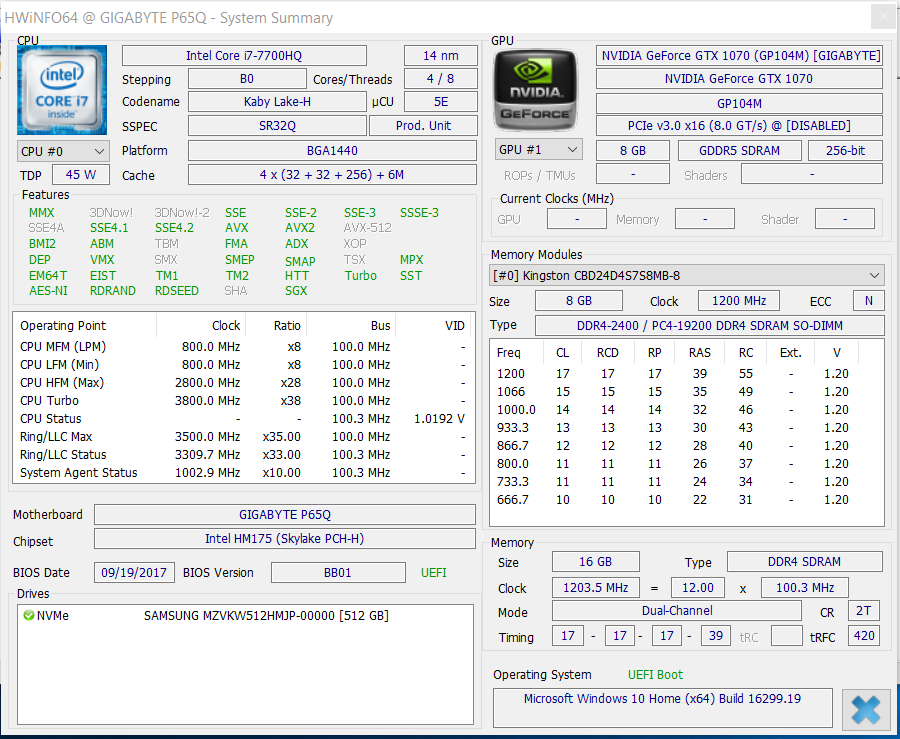Click the DDR4-2400 / PC4-19200 type field

[709, 325]
